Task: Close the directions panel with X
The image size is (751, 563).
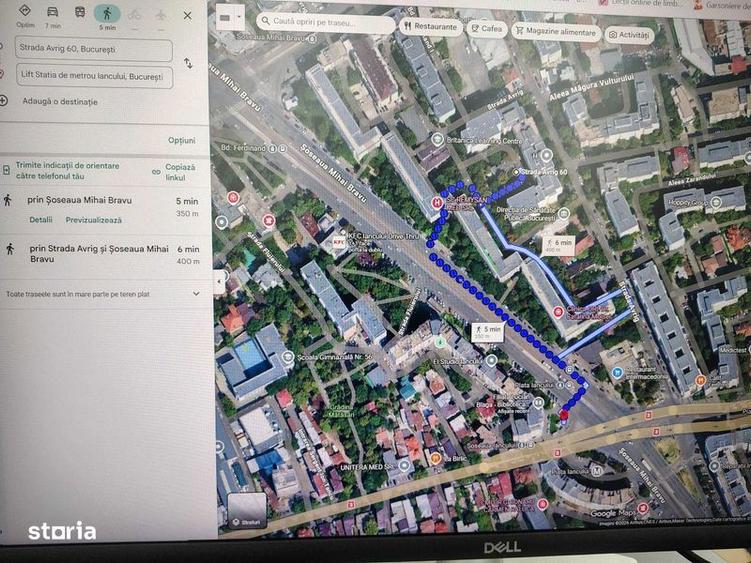Action: 187,16
